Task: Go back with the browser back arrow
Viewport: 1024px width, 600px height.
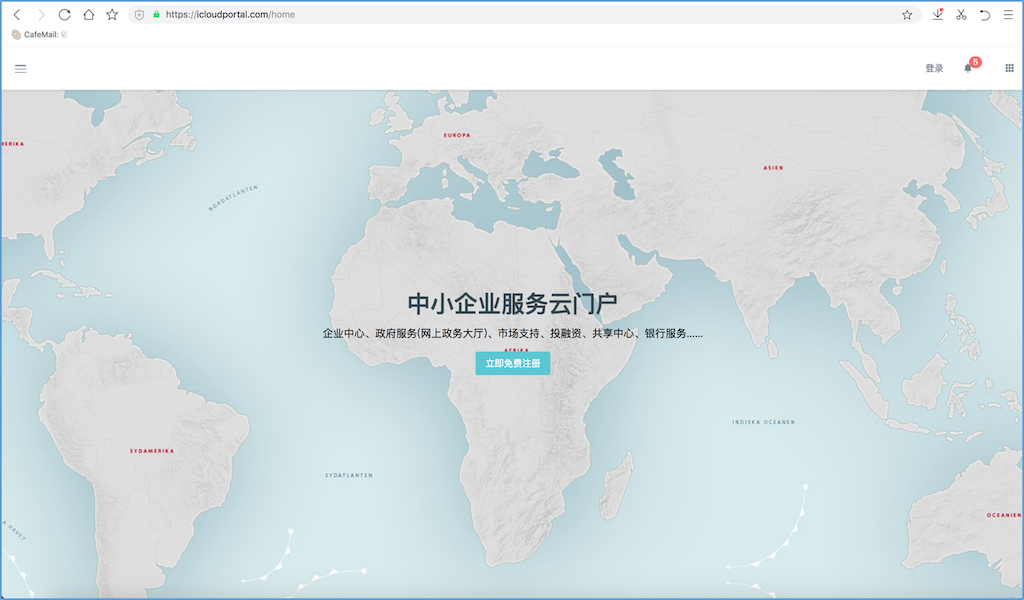Action: point(17,14)
